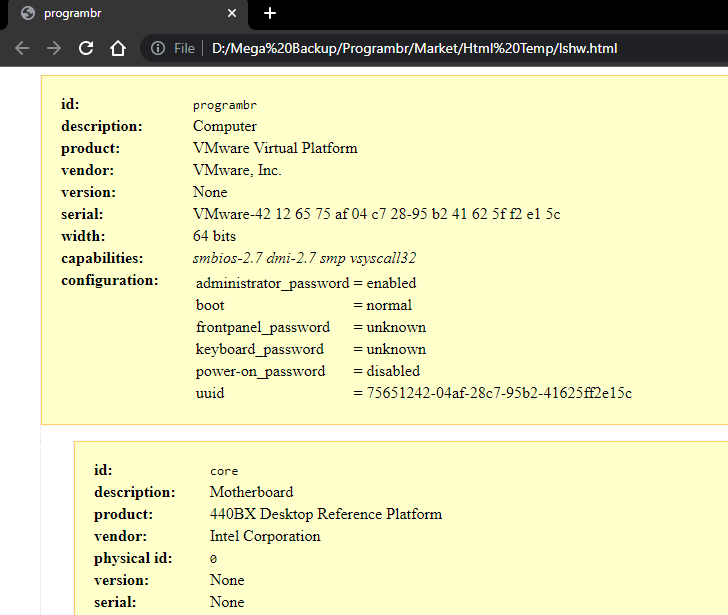Click the 'programbr' id value
The height and width of the screenshot is (615, 728).
225,105
